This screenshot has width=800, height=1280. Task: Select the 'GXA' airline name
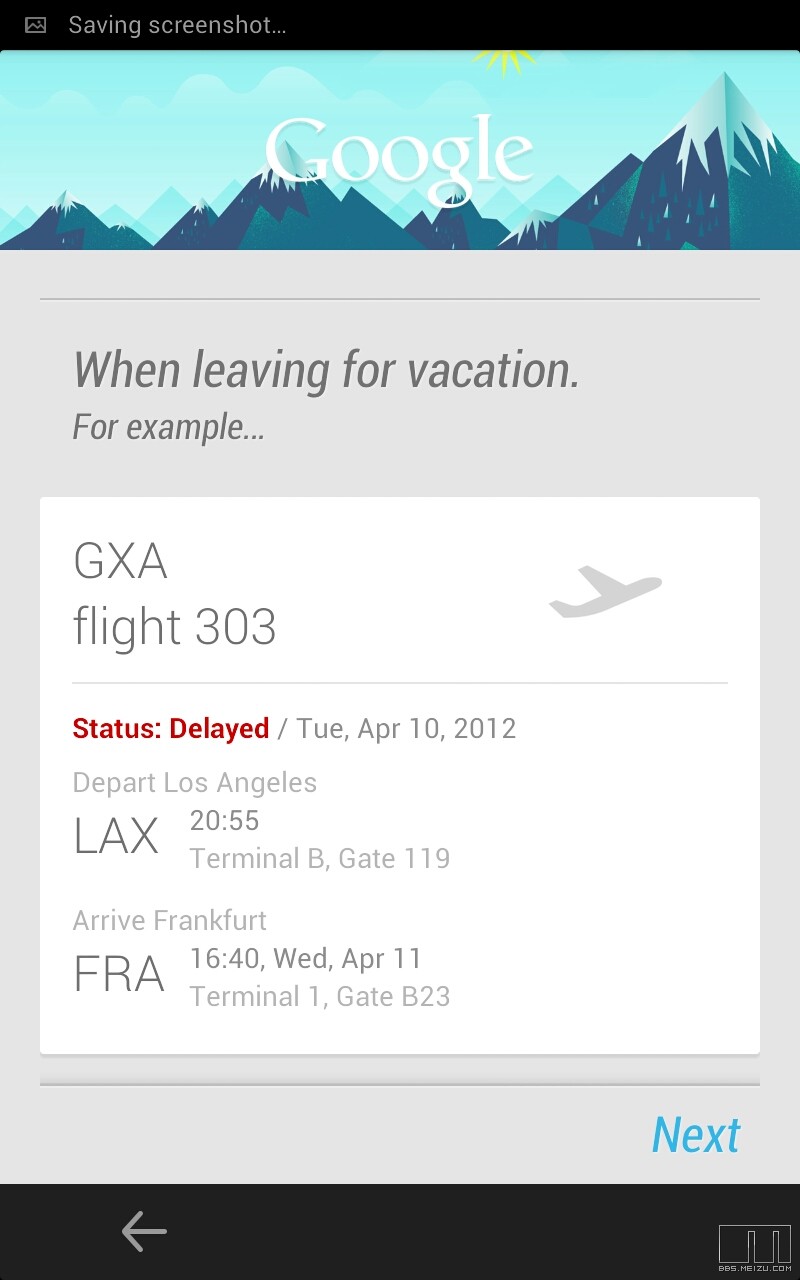click(x=120, y=562)
